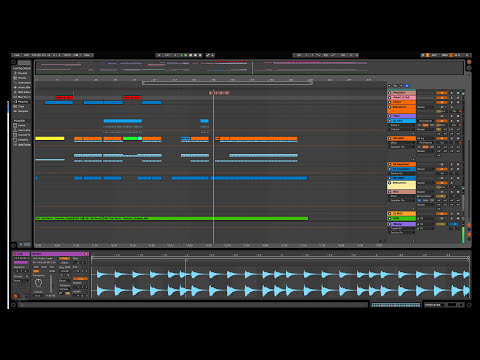Click the project overview minimap
480x360 pixels.
(249, 67)
